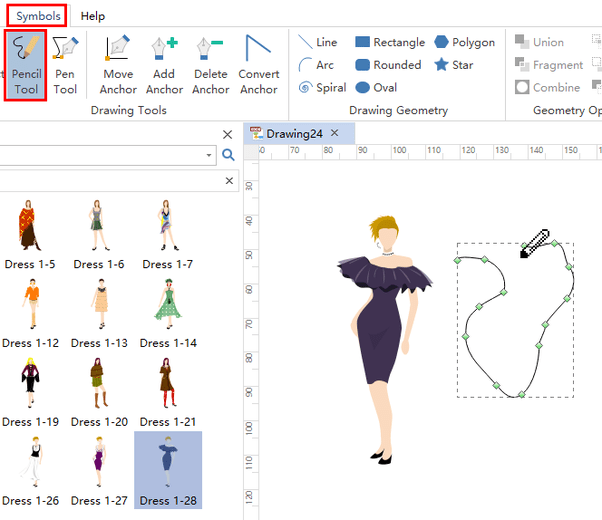
Task: Select the highlighted Dress 1-28 symbol
Action: click(168, 470)
